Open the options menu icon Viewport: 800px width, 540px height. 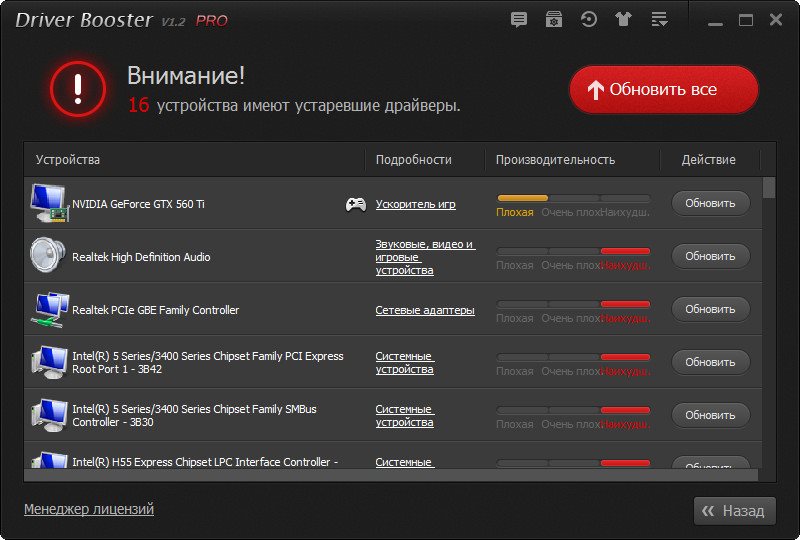coord(659,20)
